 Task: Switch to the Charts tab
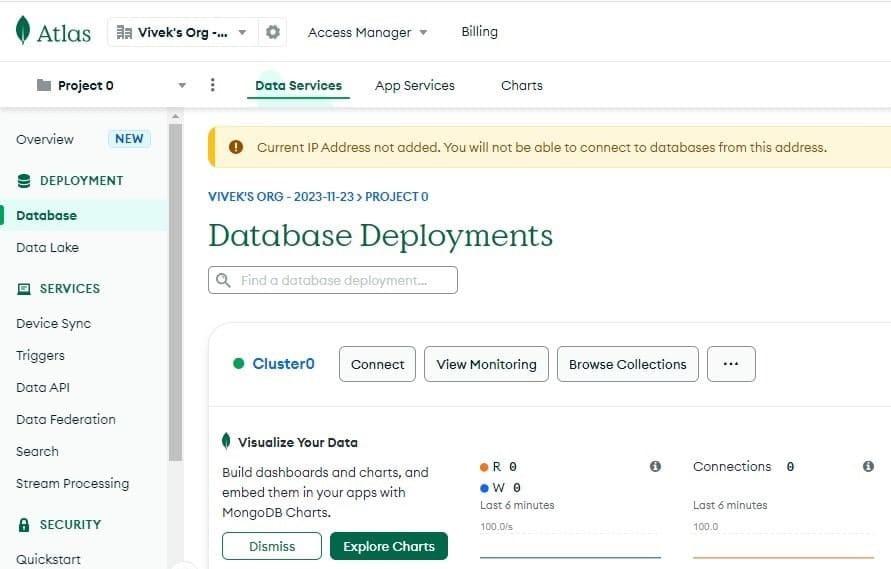coord(521,85)
